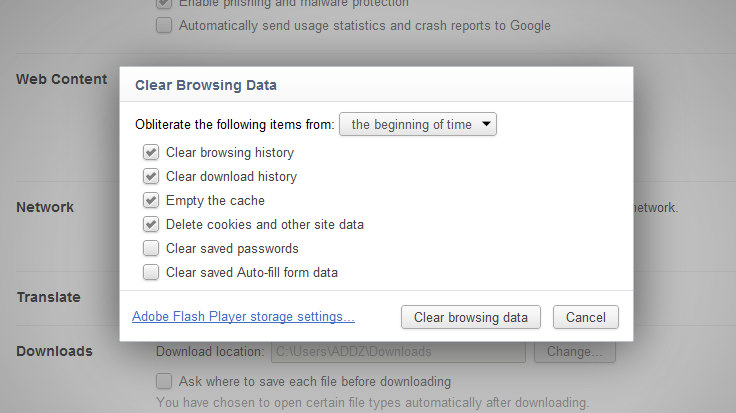The width and height of the screenshot is (736, 413).
Task: Click the Download location path field
Action: tap(395, 352)
